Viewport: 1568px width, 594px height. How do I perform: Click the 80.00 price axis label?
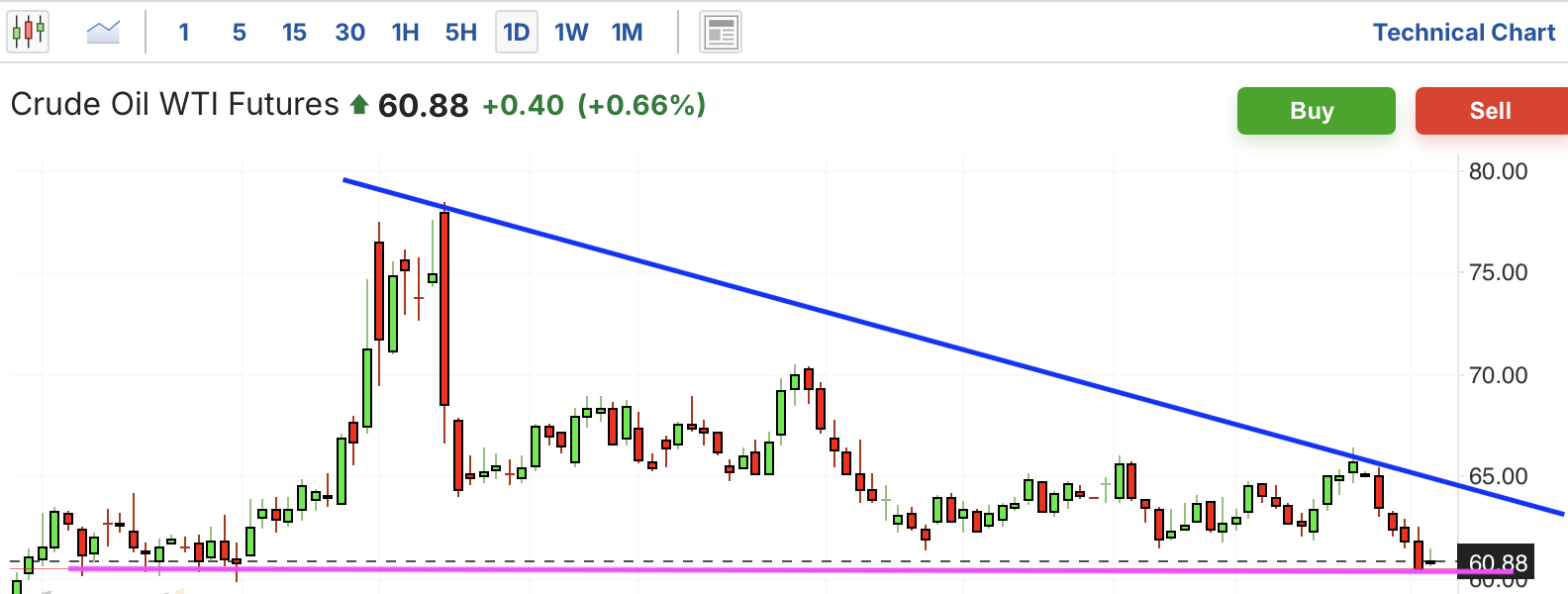click(x=1498, y=171)
